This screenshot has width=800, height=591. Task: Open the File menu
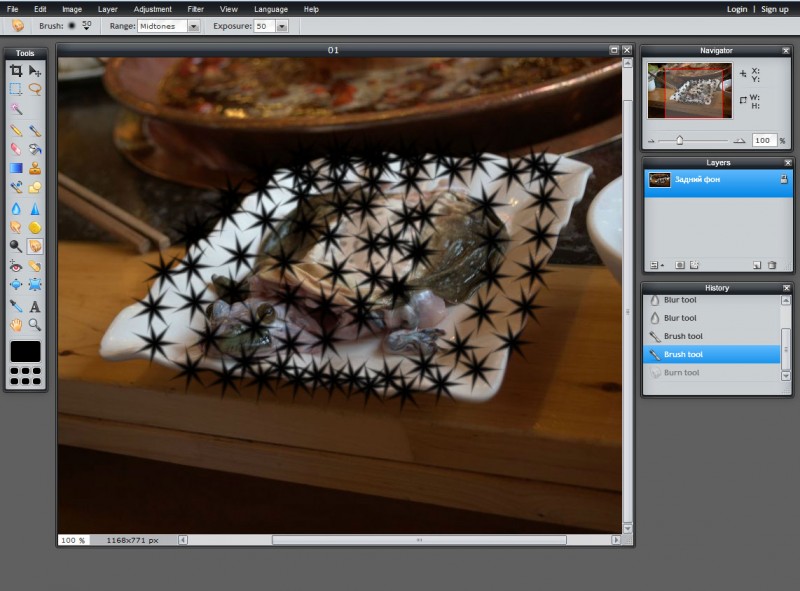(x=13, y=9)
